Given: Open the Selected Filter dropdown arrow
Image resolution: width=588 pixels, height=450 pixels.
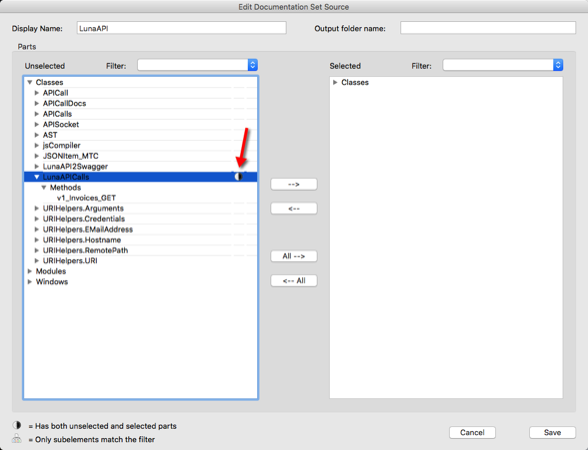Looking at the screenshot, I should pyautogui.click(x=558, y=65).
